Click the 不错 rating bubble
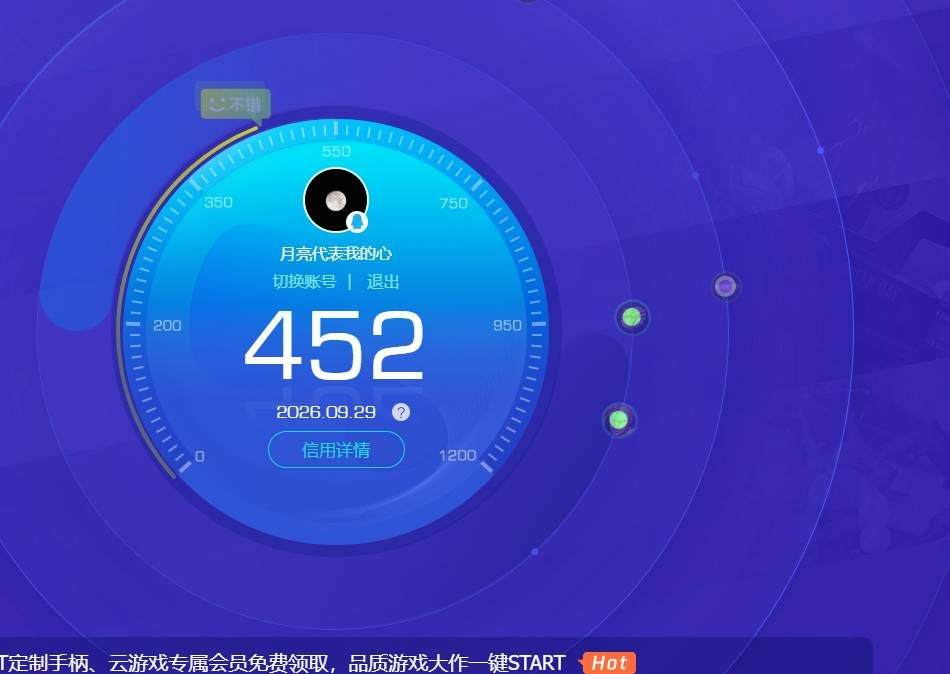950x674 pixels. (x=236, y=104)
